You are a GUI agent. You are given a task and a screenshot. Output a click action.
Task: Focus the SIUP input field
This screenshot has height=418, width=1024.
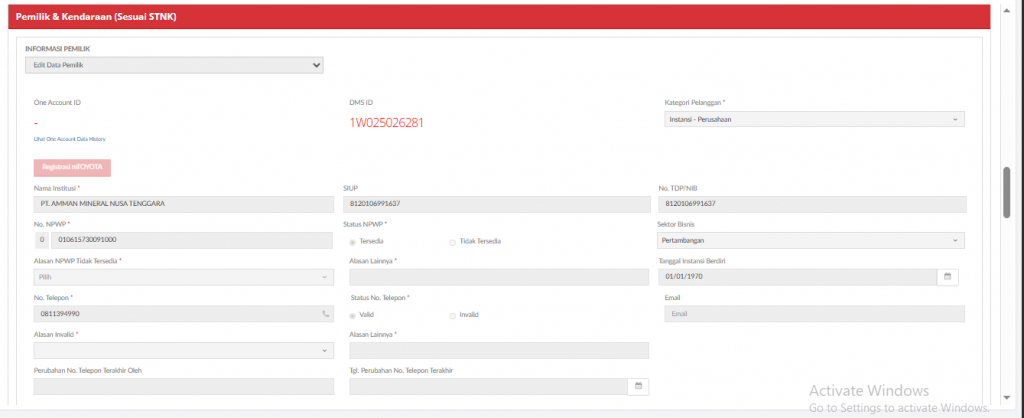click(496, 204)
